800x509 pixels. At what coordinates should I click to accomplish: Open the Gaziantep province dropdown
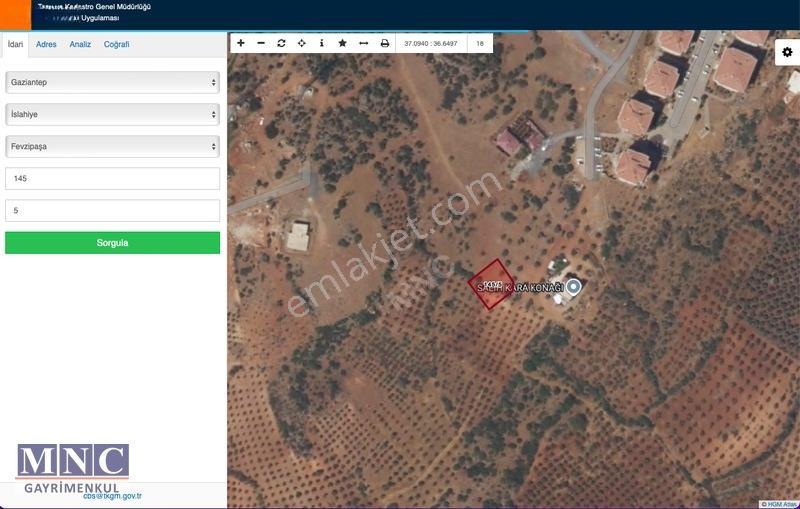[112, 82]
